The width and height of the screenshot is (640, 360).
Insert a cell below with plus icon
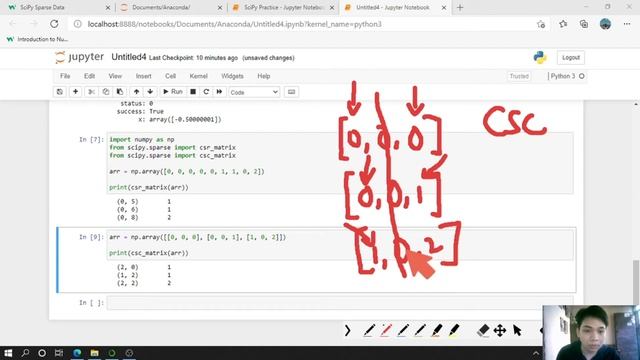[x=75, y=92]
